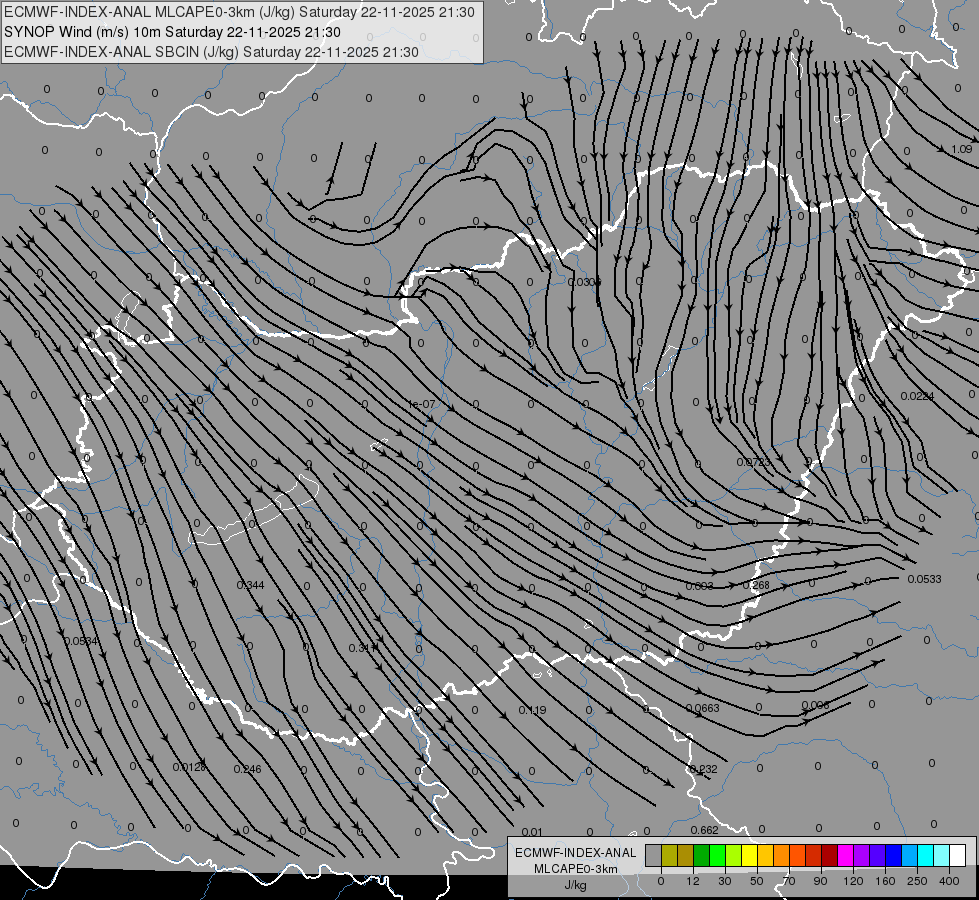Select the gray swatch in the legend

(654, 856)
